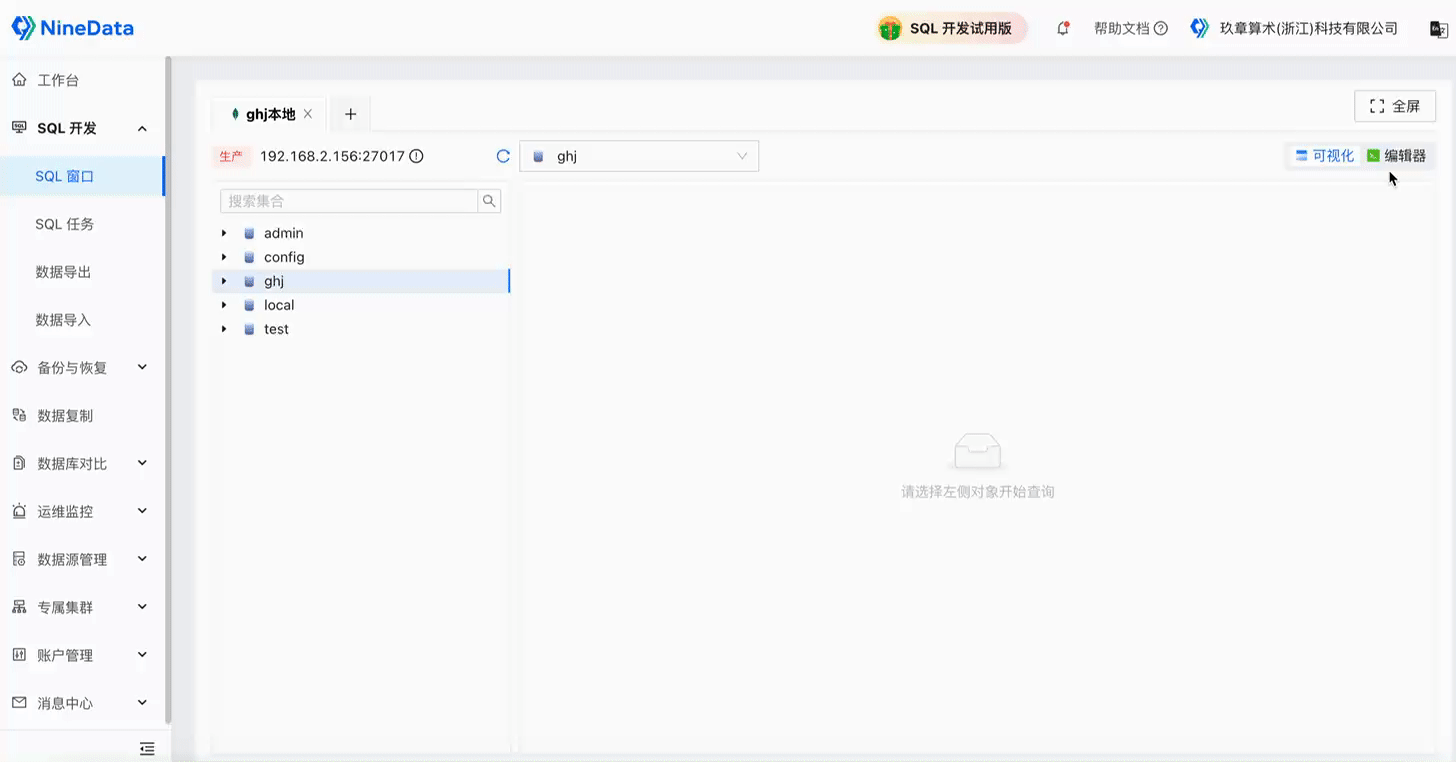Click the 全屏 fullscreen button
This screenshot has width=1456, height=762.
click(1395, 106)
